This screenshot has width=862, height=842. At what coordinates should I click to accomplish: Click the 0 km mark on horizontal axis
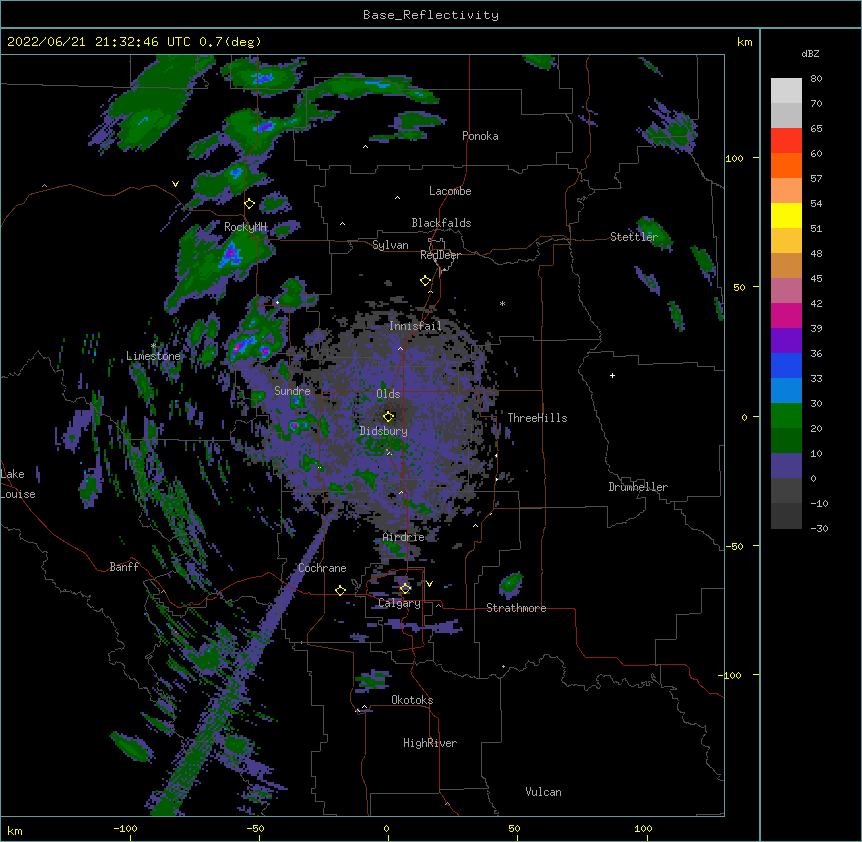[x=386, y=828]
